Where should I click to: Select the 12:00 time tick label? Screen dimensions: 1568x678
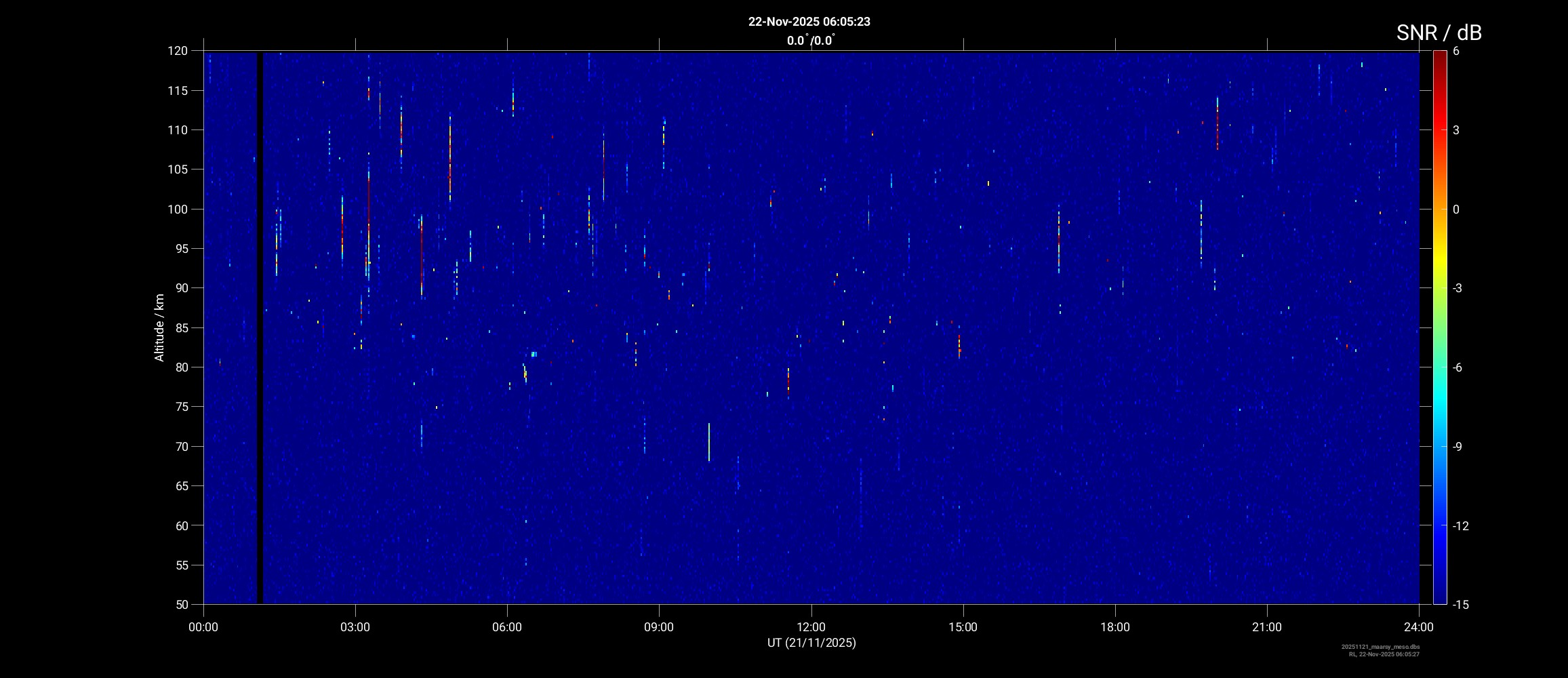(x=811, y=627)
